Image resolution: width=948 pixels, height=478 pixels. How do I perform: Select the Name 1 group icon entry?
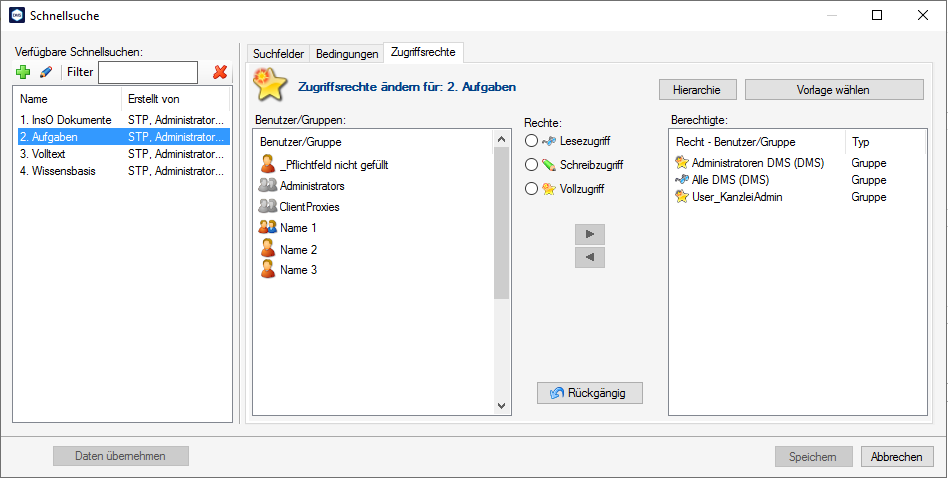click(x=287, y=228)
